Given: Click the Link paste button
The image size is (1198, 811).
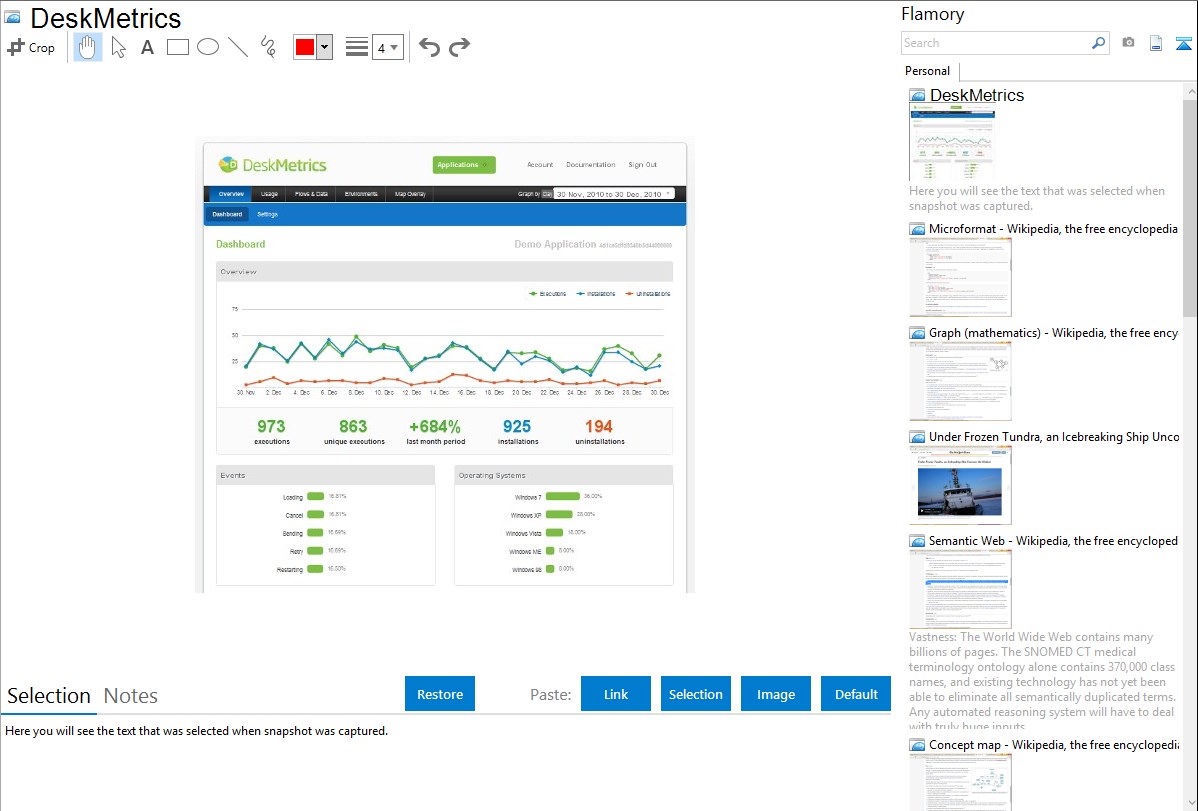Looking at the screenshot, I should tap(616, 694).
